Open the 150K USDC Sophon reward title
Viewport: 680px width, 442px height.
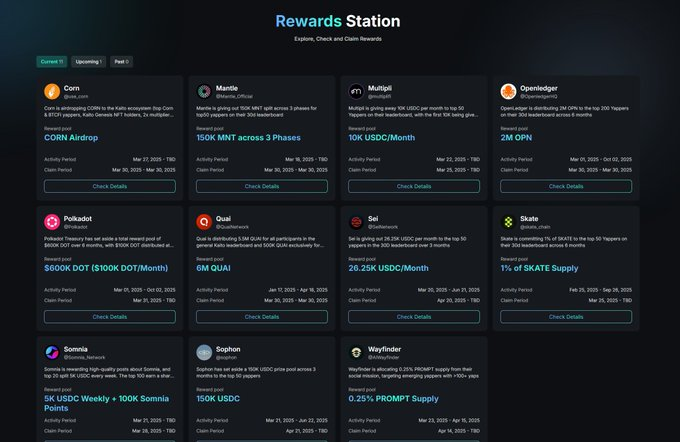pyautogui.click(x=218, y=399)
